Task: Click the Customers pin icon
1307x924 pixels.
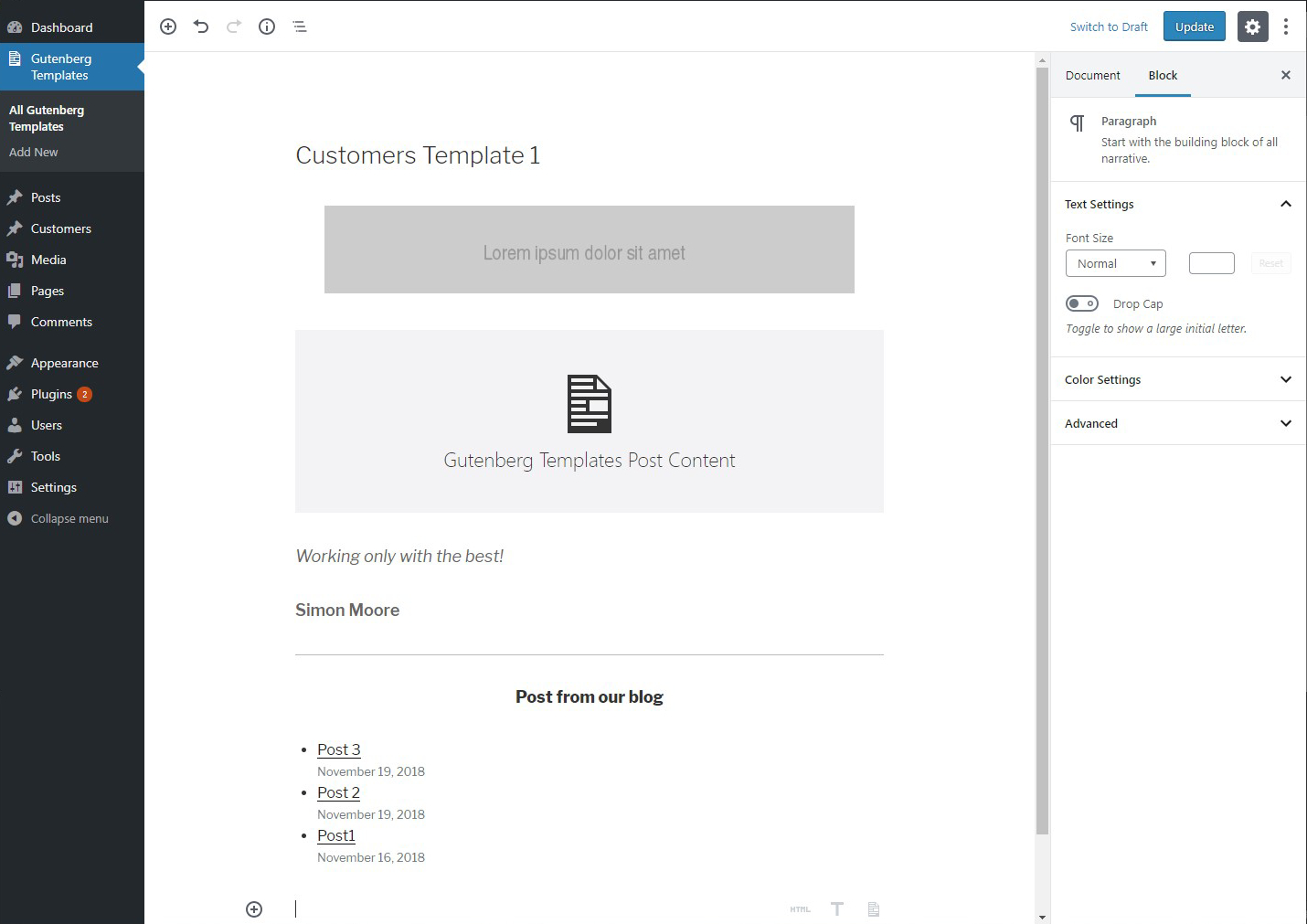Action: 15,228
